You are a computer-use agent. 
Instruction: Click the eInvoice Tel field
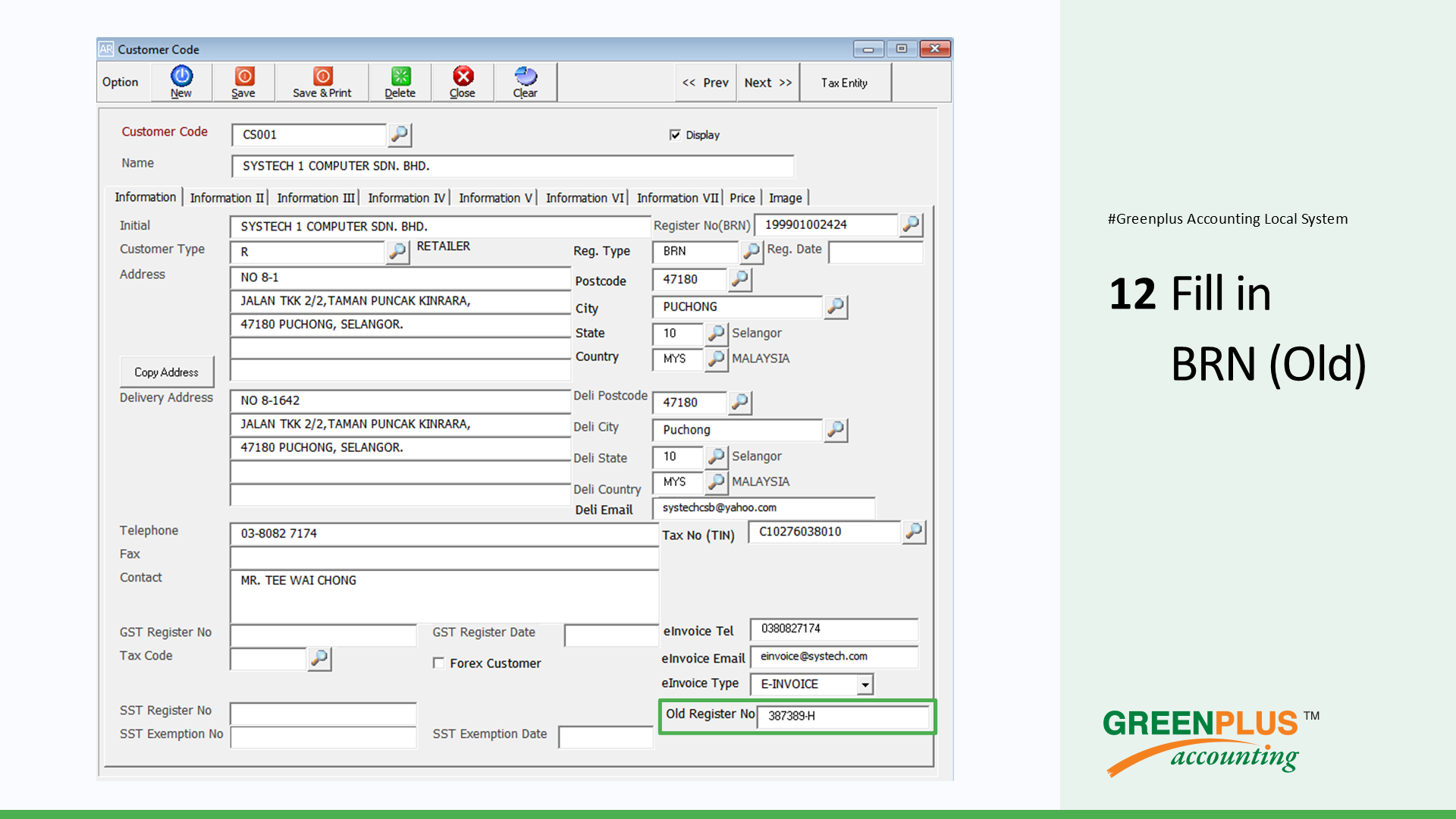[834, 629]
